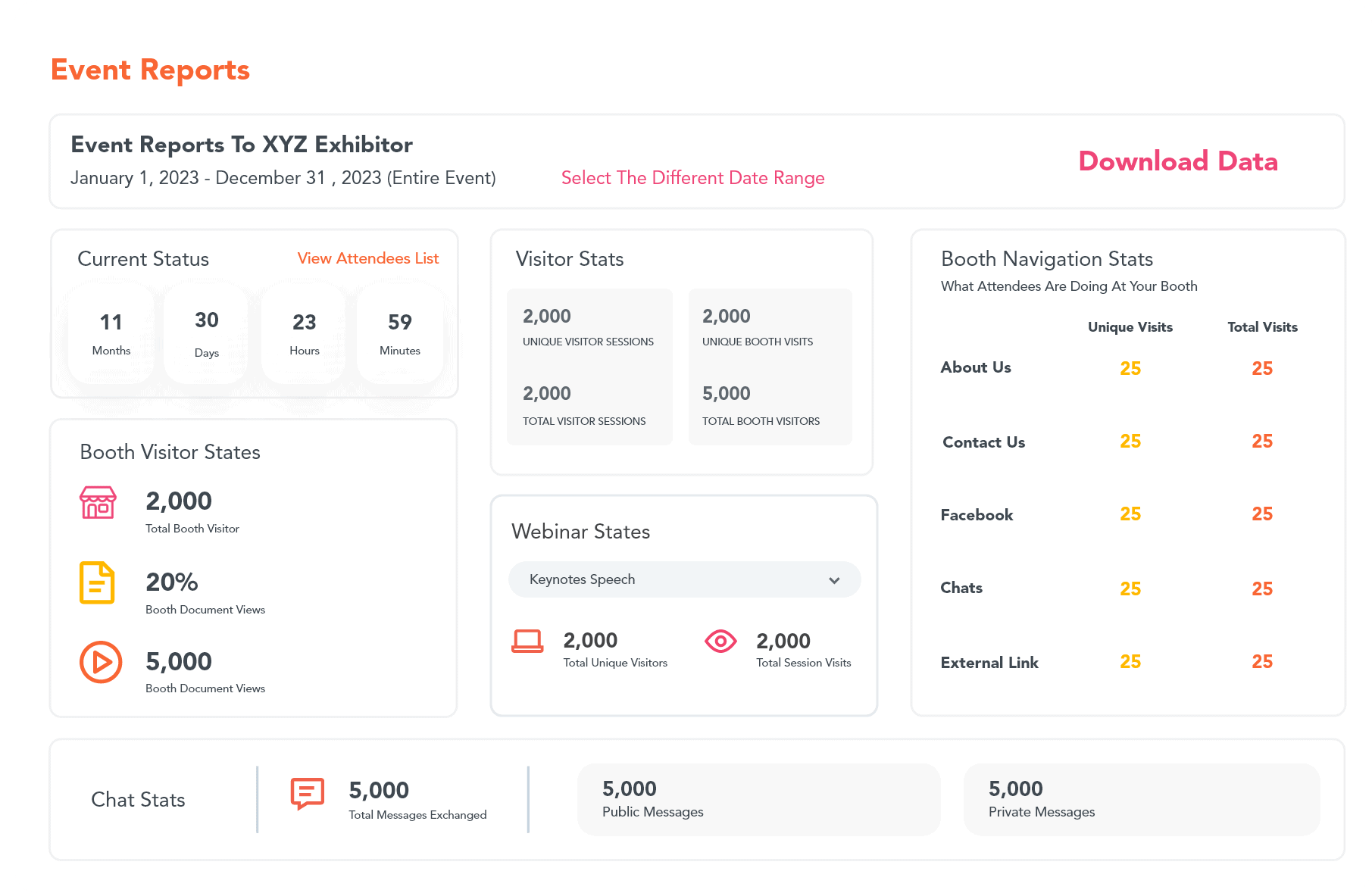This screenshot has width=1372, height=893.
Task: Click the Facebook row in Booth Navigation Stats
Action: pyautogui.click(x=977, y=515)
